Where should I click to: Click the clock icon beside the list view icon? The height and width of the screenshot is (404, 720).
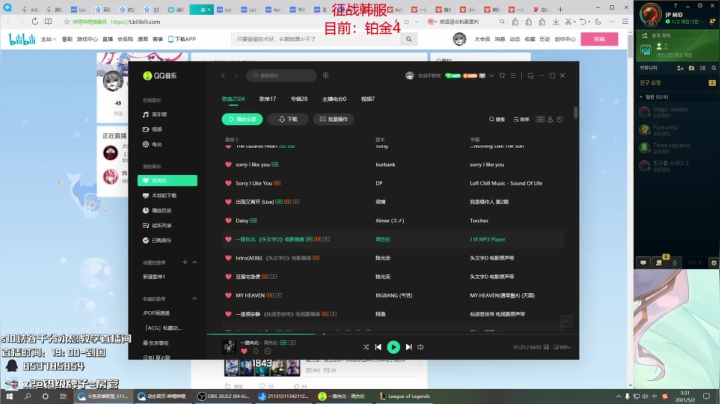tap(560, 119)
